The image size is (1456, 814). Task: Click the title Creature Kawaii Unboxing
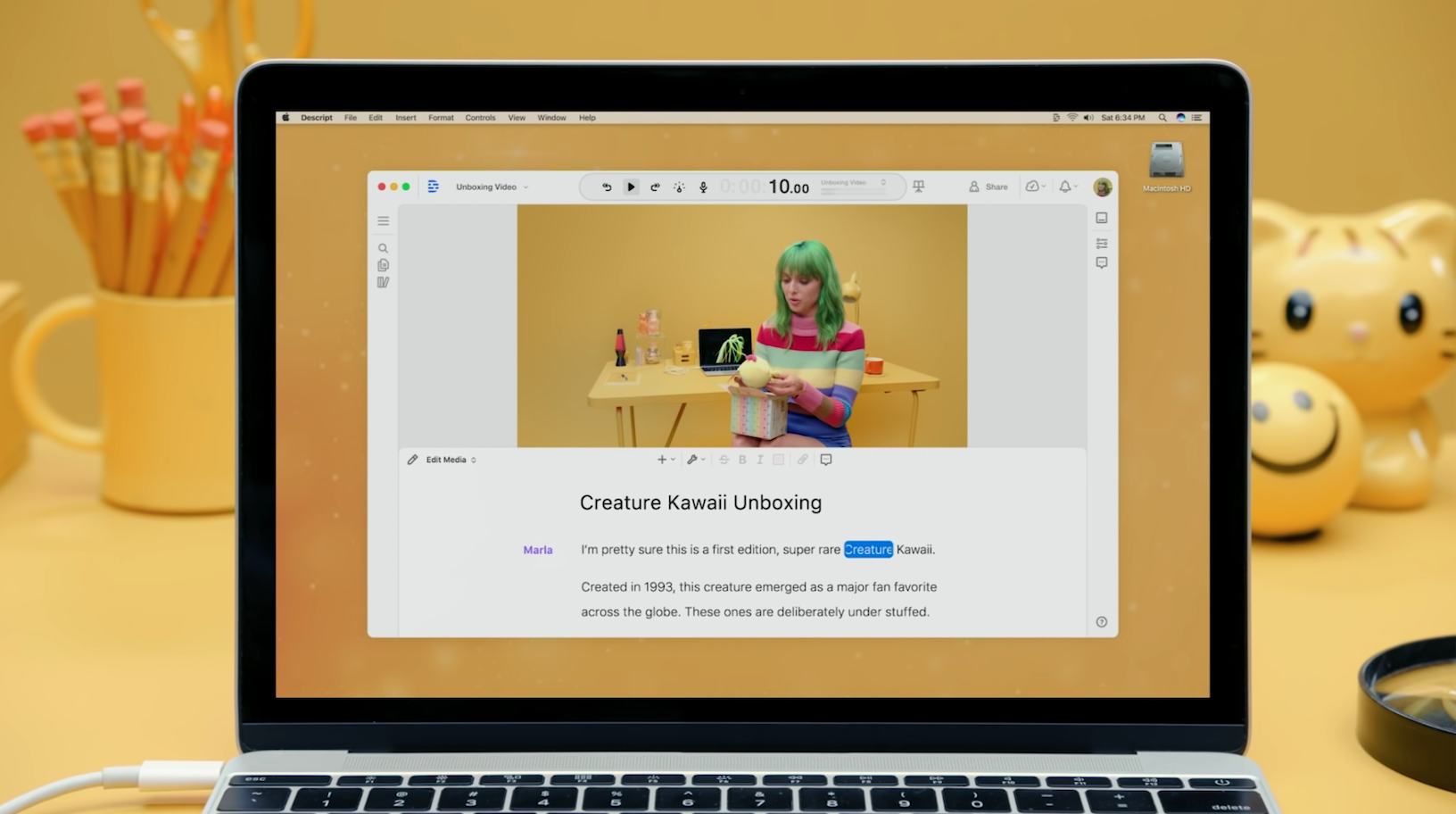700,503
